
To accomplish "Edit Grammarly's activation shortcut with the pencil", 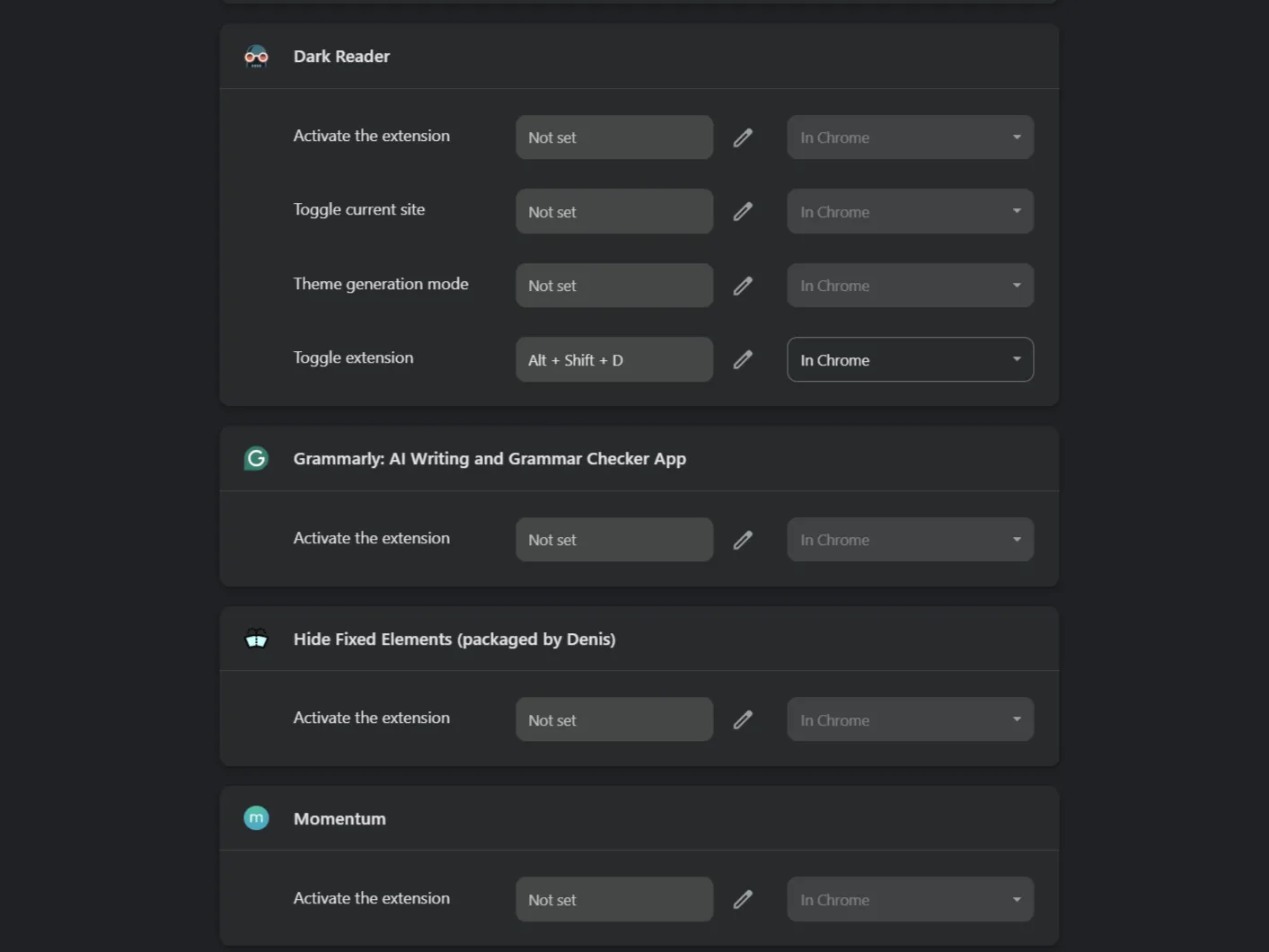I will [x=743, y=539].
